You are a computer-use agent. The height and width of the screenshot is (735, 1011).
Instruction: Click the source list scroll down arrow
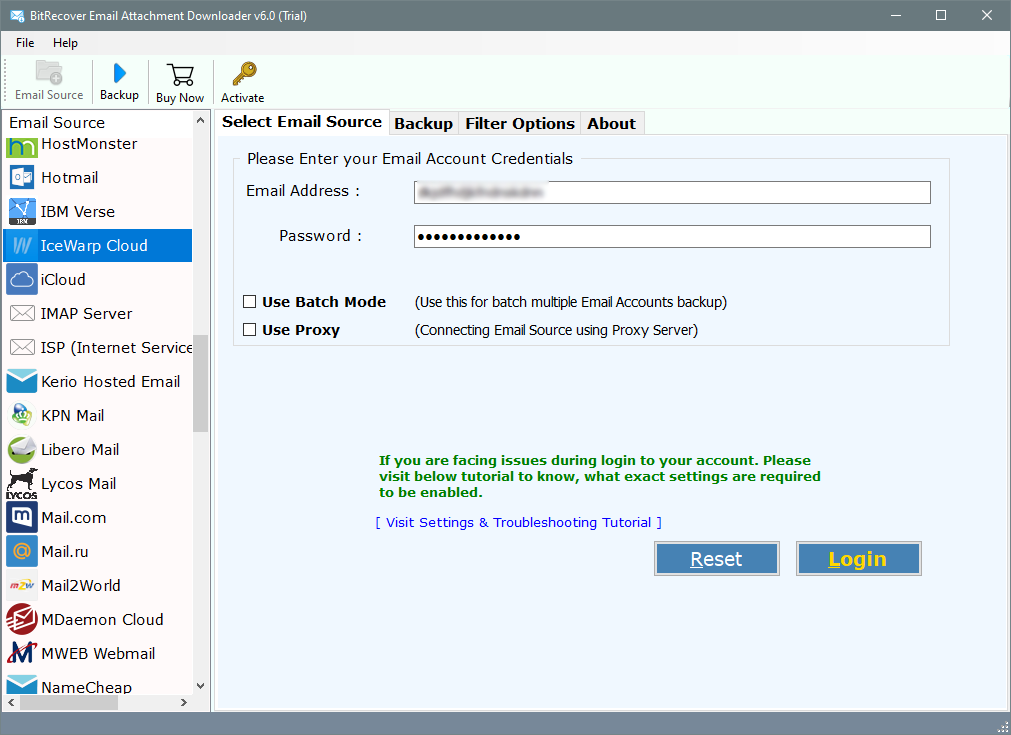point(201,686)
